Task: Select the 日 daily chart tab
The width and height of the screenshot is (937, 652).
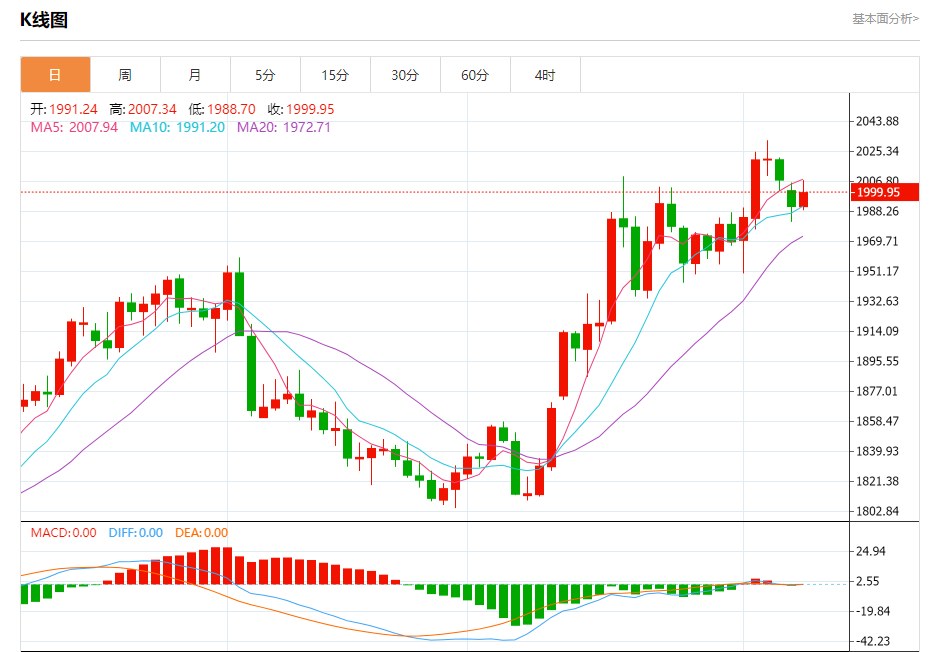Action: point(55,75)
